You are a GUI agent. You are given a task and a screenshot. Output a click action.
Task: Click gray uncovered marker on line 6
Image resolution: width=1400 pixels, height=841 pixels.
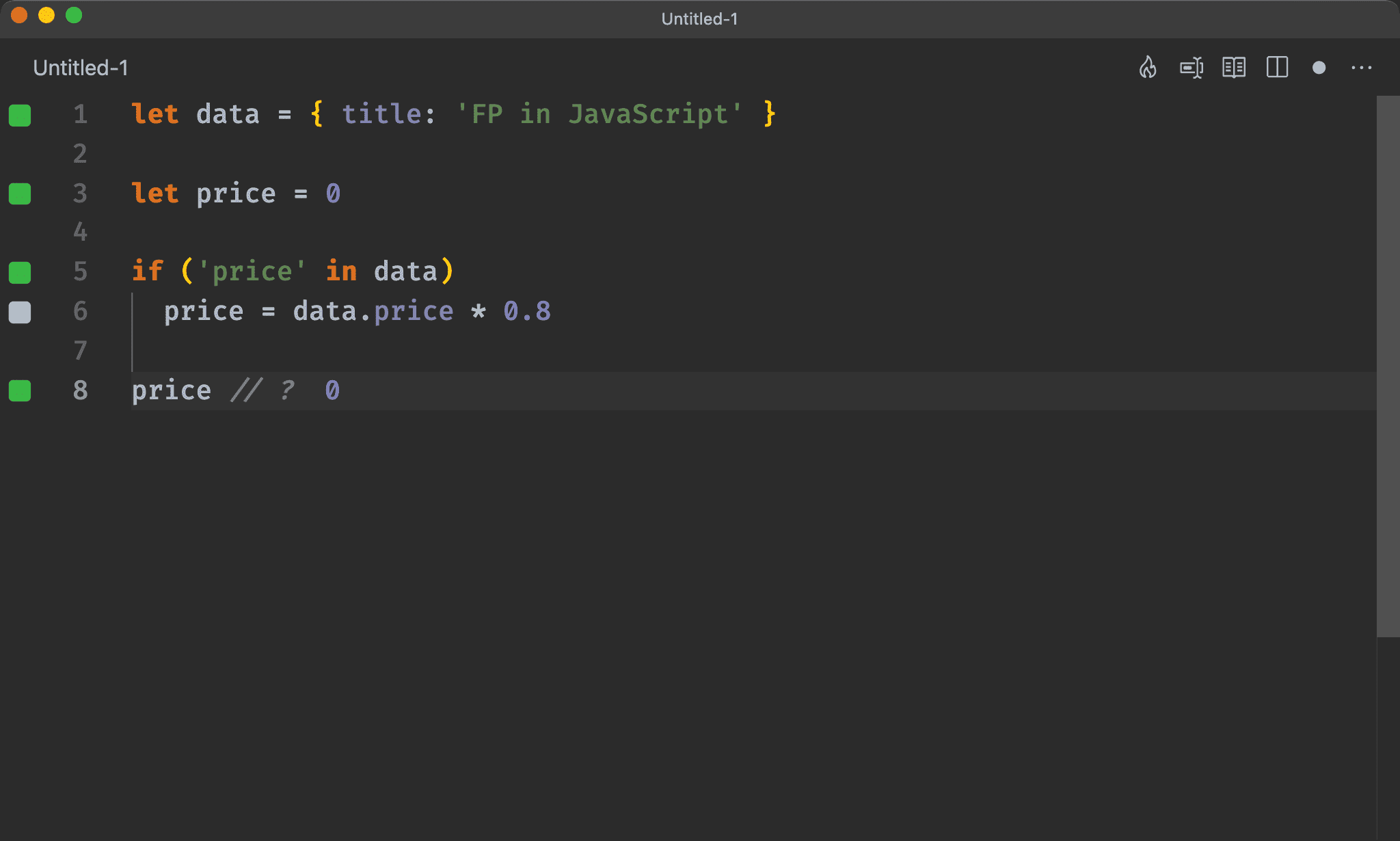(20, 312)
